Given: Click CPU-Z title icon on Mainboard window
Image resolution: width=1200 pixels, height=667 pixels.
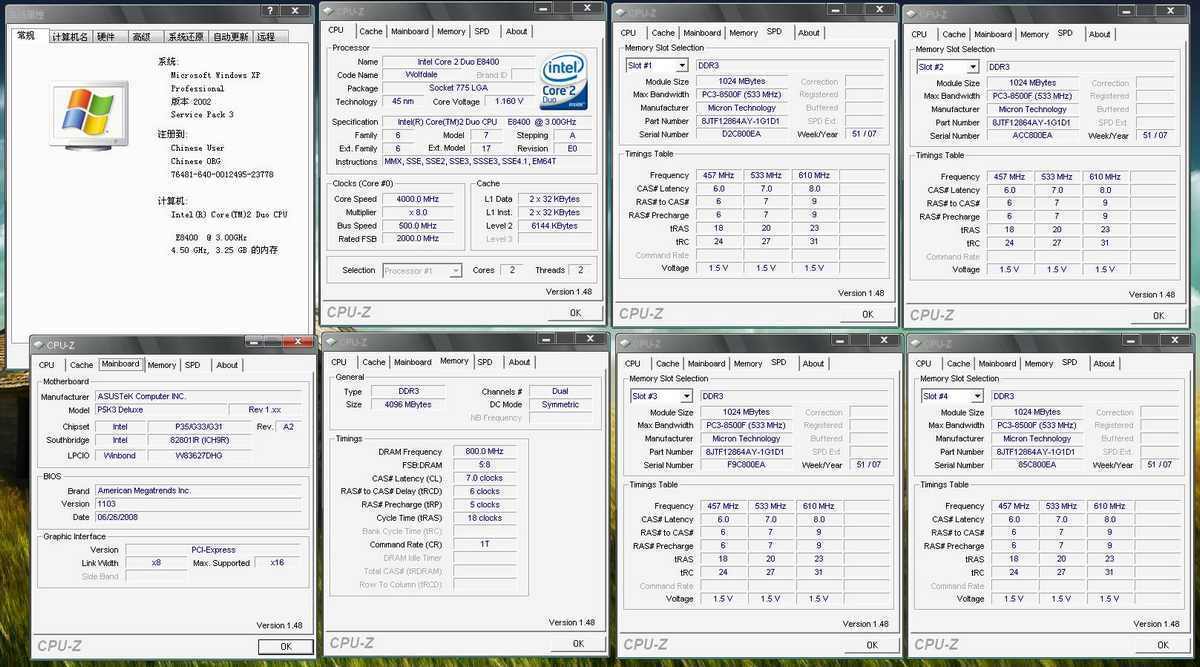Looking at the screenshot, I should (38, 344).
